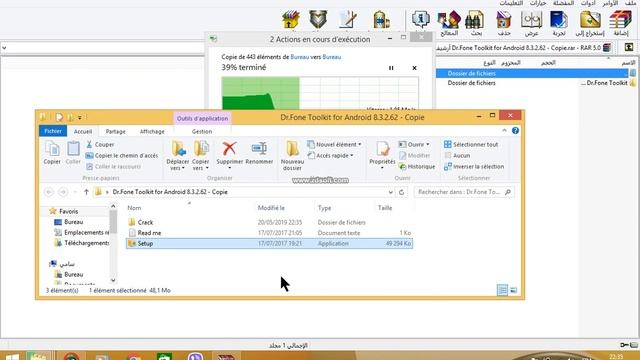Switch to large icons view layout
Screen dimensions: 640x360
coord(513,290)
